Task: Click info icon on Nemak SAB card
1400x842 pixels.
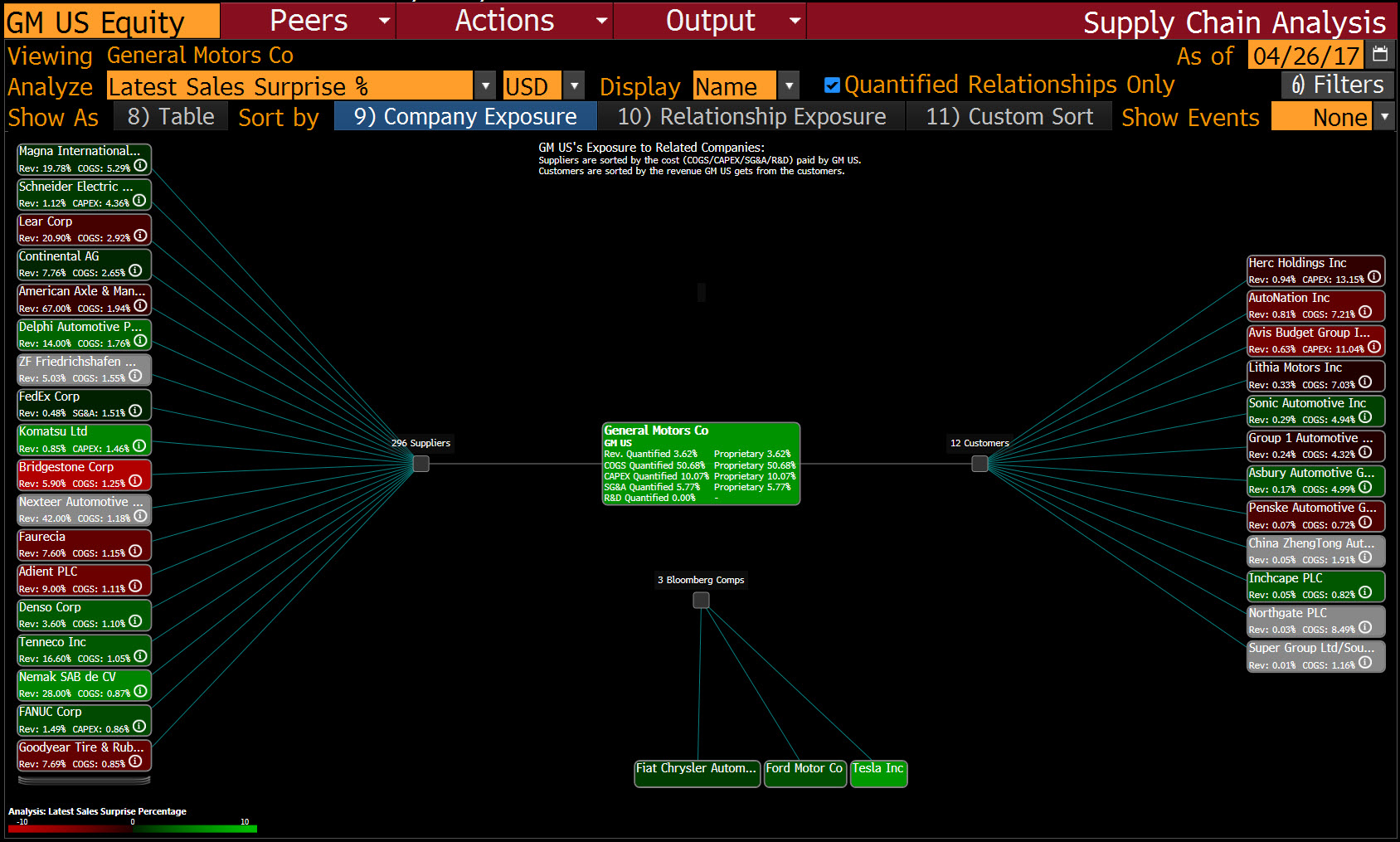Action: click(140, 691)
